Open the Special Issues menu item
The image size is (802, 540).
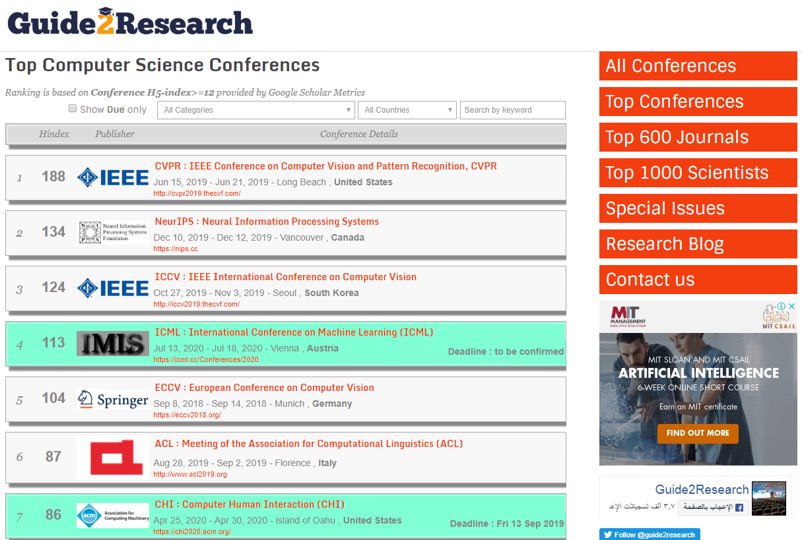pyautogui.click(x=698, y=208)
